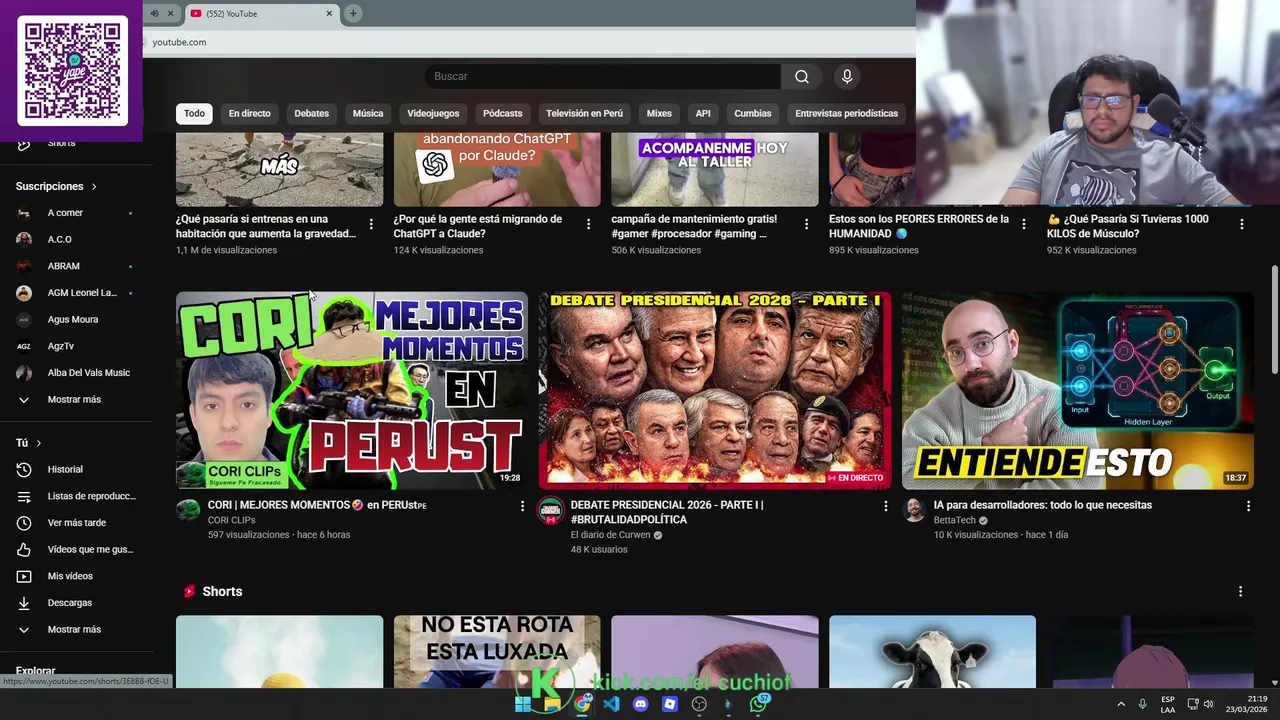The height and width of the screenshot is (720, 1280).
Task: Open options for PEORES ERRORES video
Action: pos(1024,224)
